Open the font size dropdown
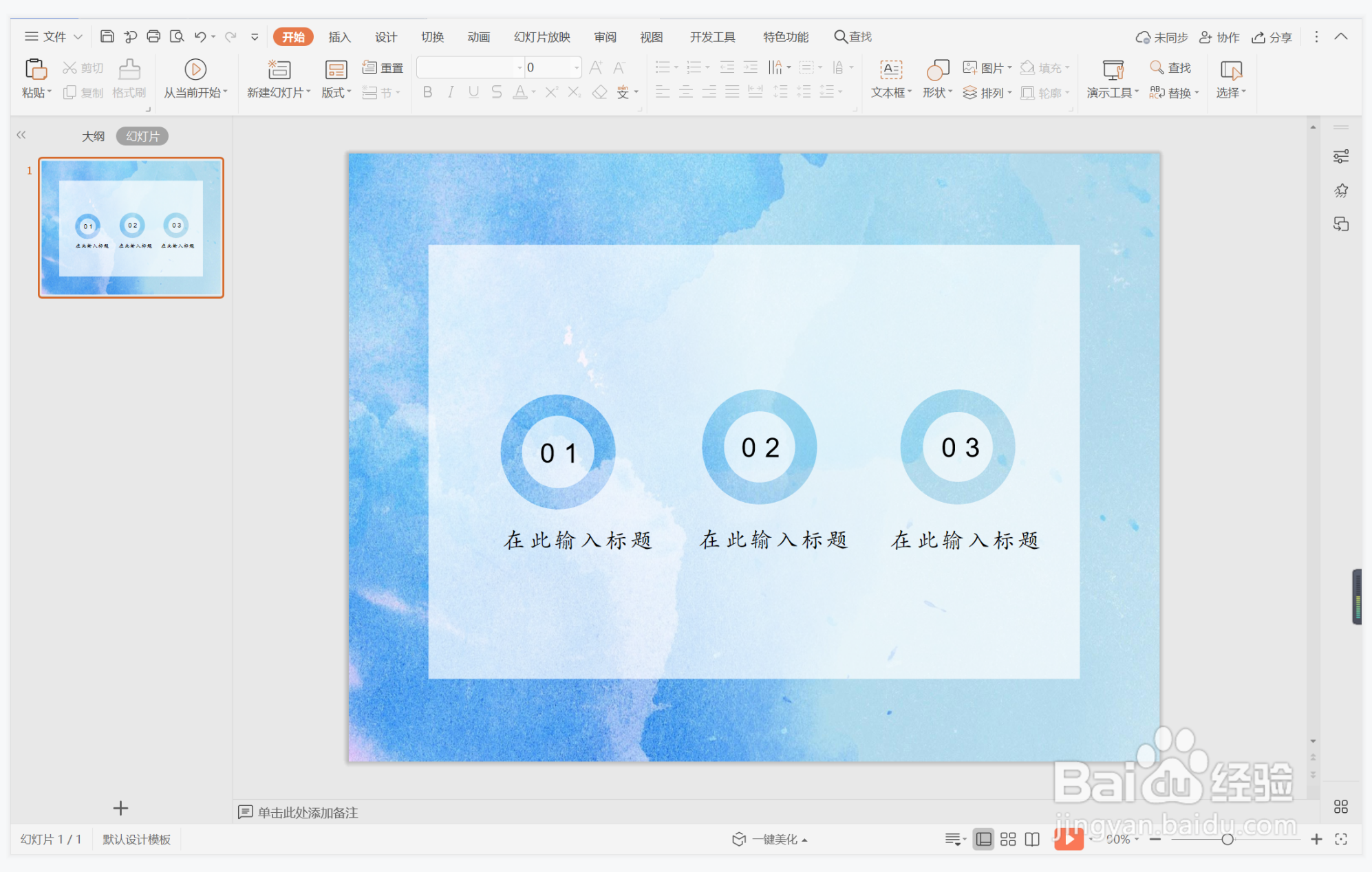 point(575,67)
